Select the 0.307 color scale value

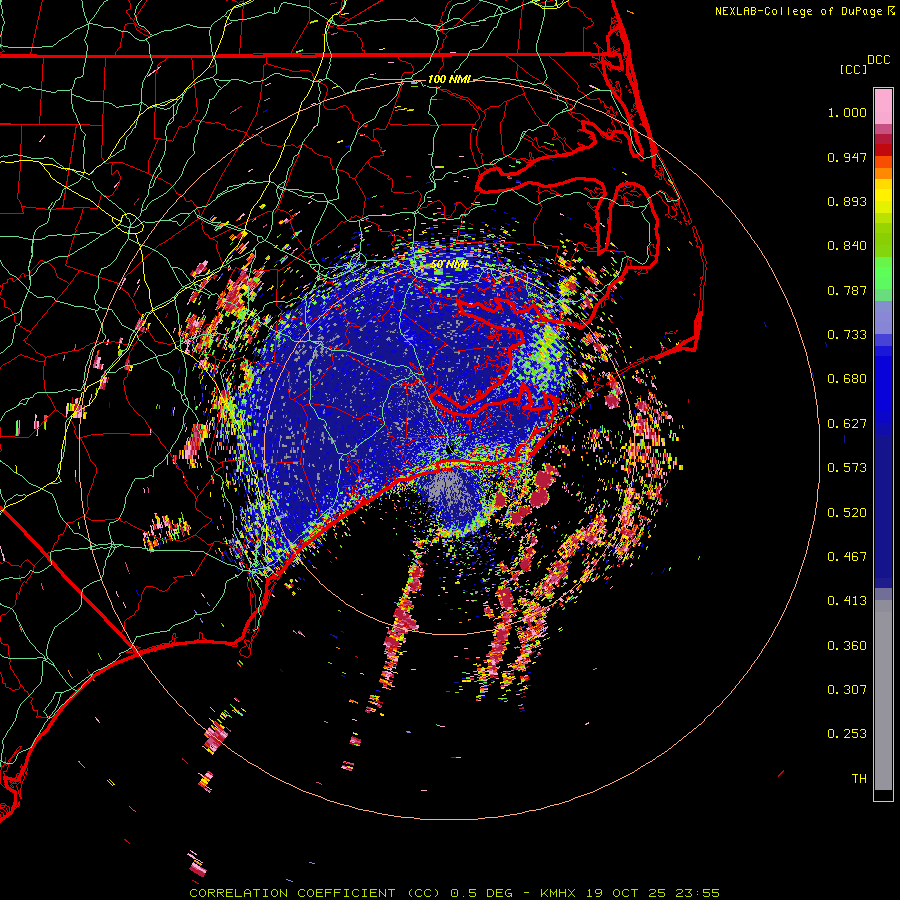[847, 690]
